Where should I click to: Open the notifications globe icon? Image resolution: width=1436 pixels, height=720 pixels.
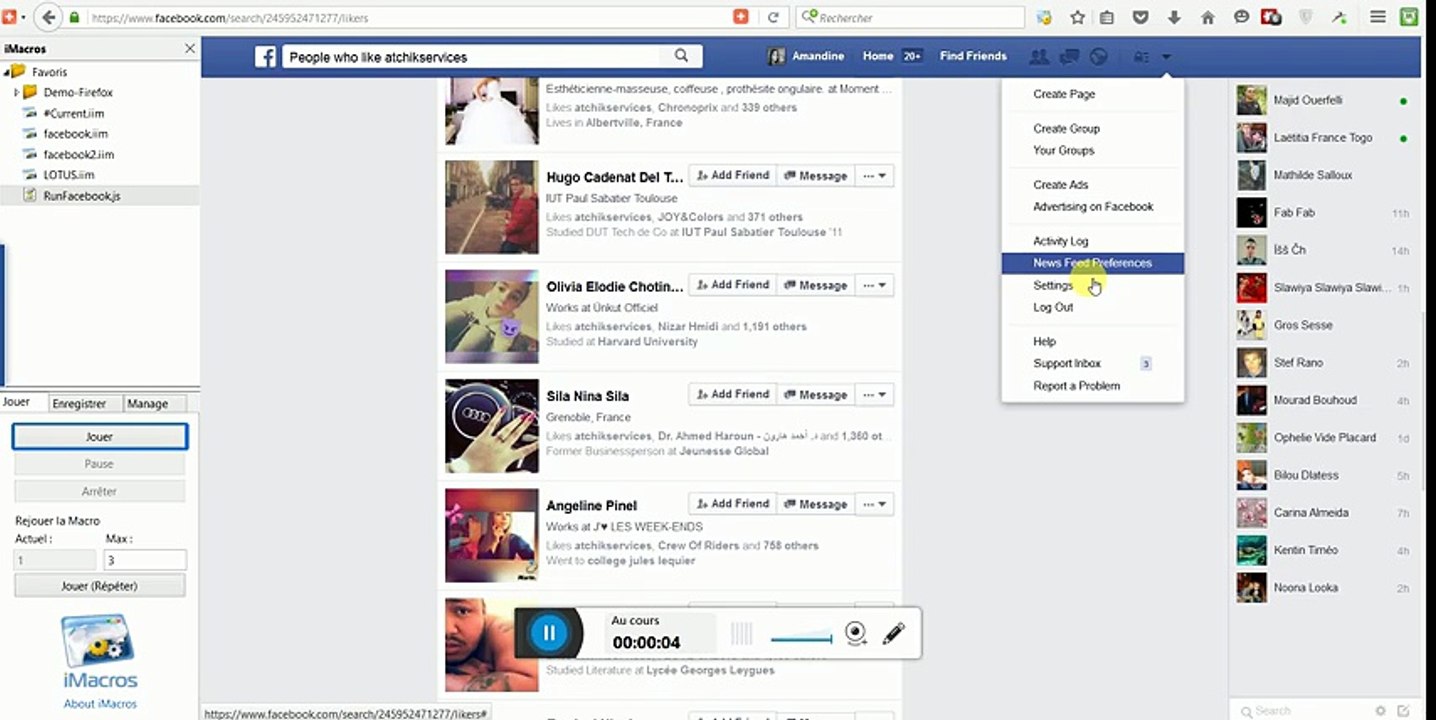1098,57
